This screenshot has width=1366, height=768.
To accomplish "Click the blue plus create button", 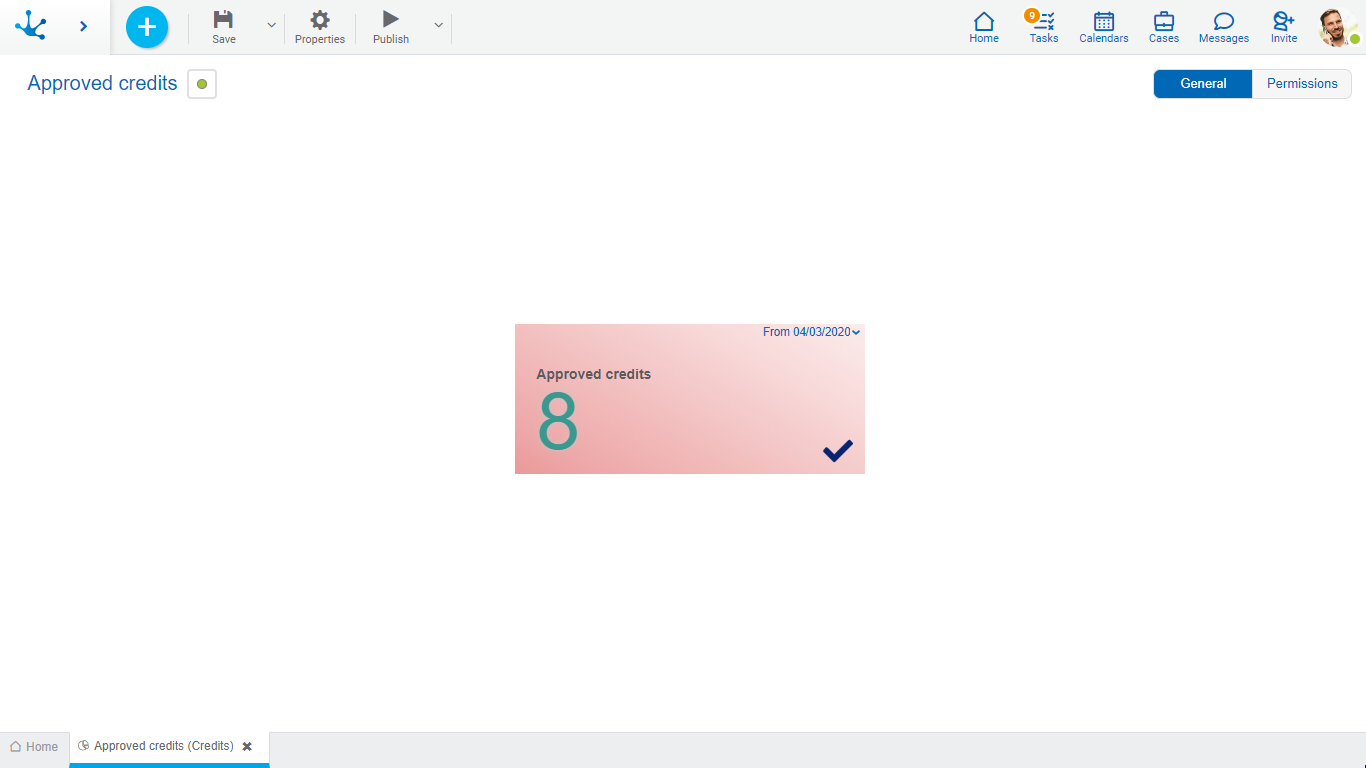I will point(147,27).
